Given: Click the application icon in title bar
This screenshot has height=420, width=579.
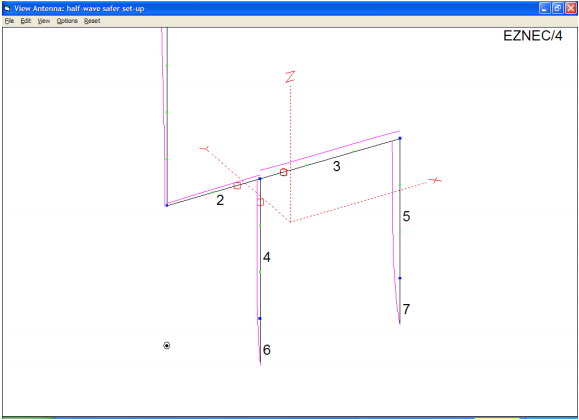Looking at the screenshot, I should coord(7,8).
